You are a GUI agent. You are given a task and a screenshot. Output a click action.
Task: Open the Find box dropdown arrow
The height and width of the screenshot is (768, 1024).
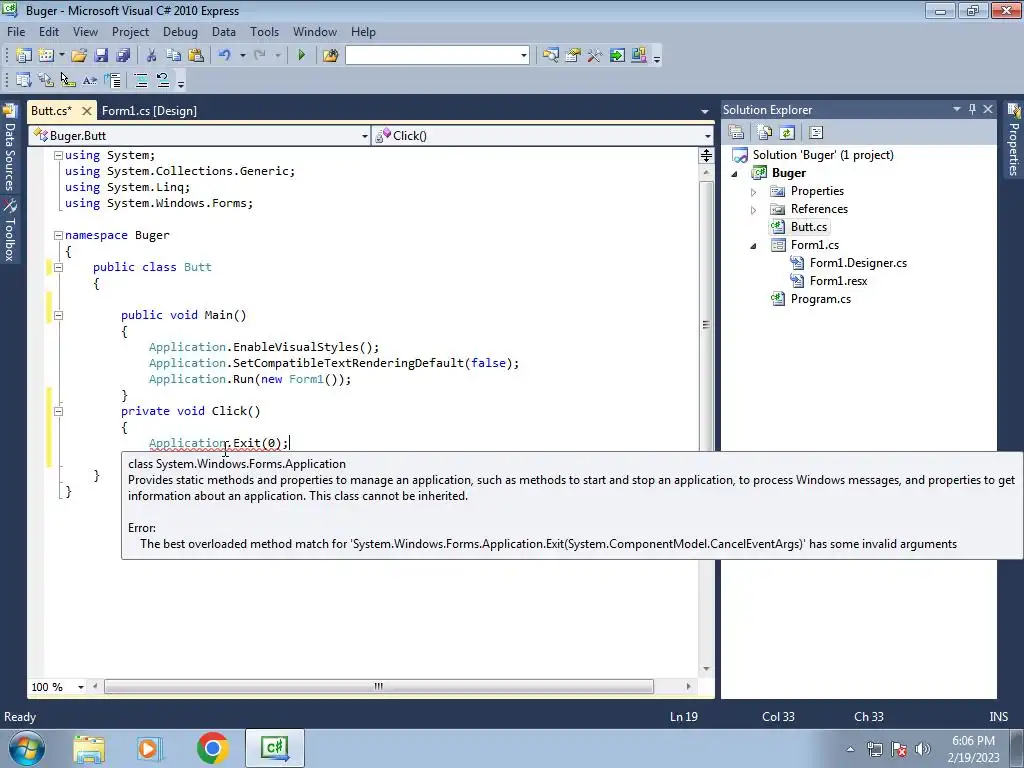coord(524,56)
